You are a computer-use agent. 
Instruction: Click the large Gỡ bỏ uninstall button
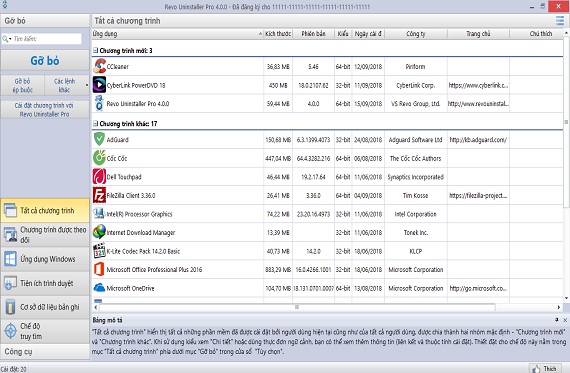(45, 60)
